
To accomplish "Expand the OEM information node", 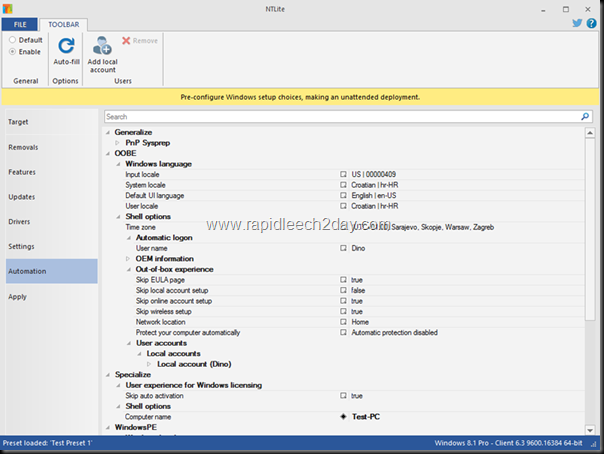I will [128, 259].
